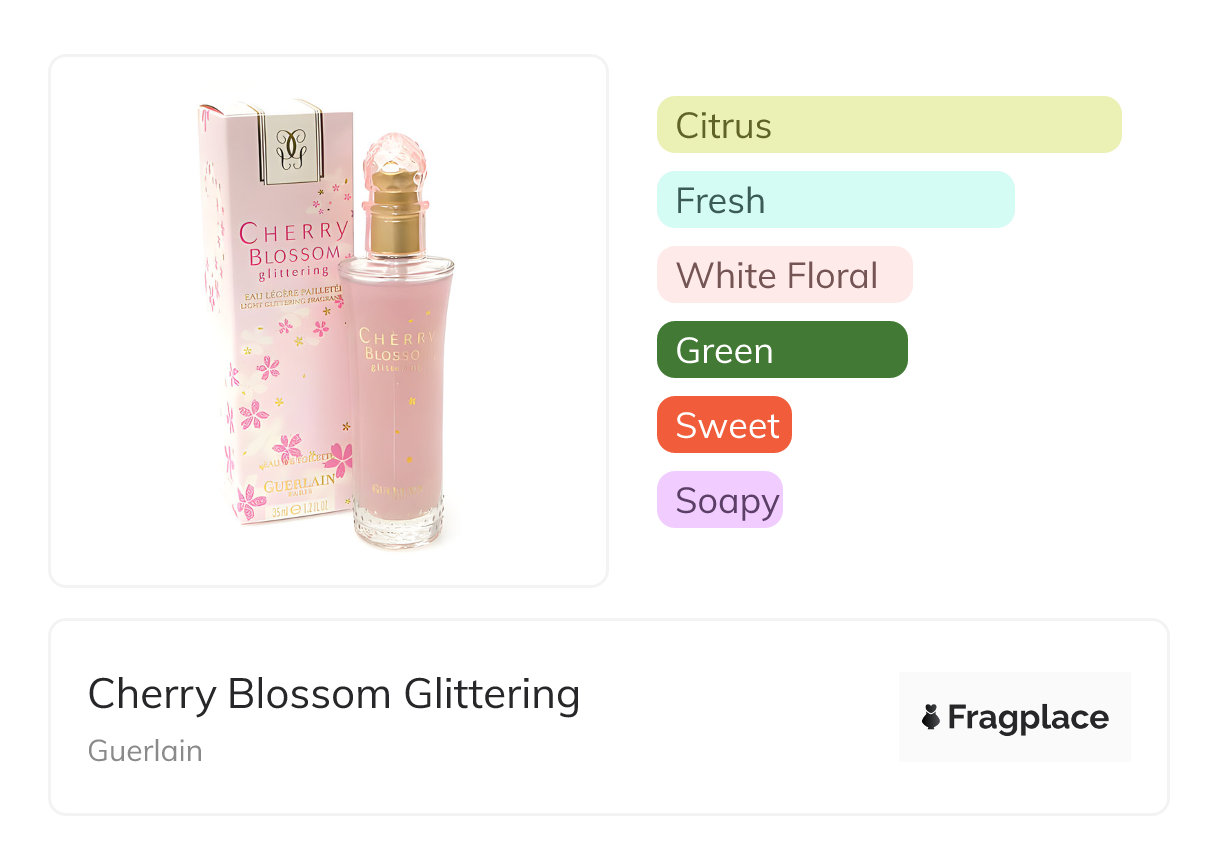Screen dimensions: 1218x864
Task: Click the White Floral accord bar
Action: tap(784, 275)
